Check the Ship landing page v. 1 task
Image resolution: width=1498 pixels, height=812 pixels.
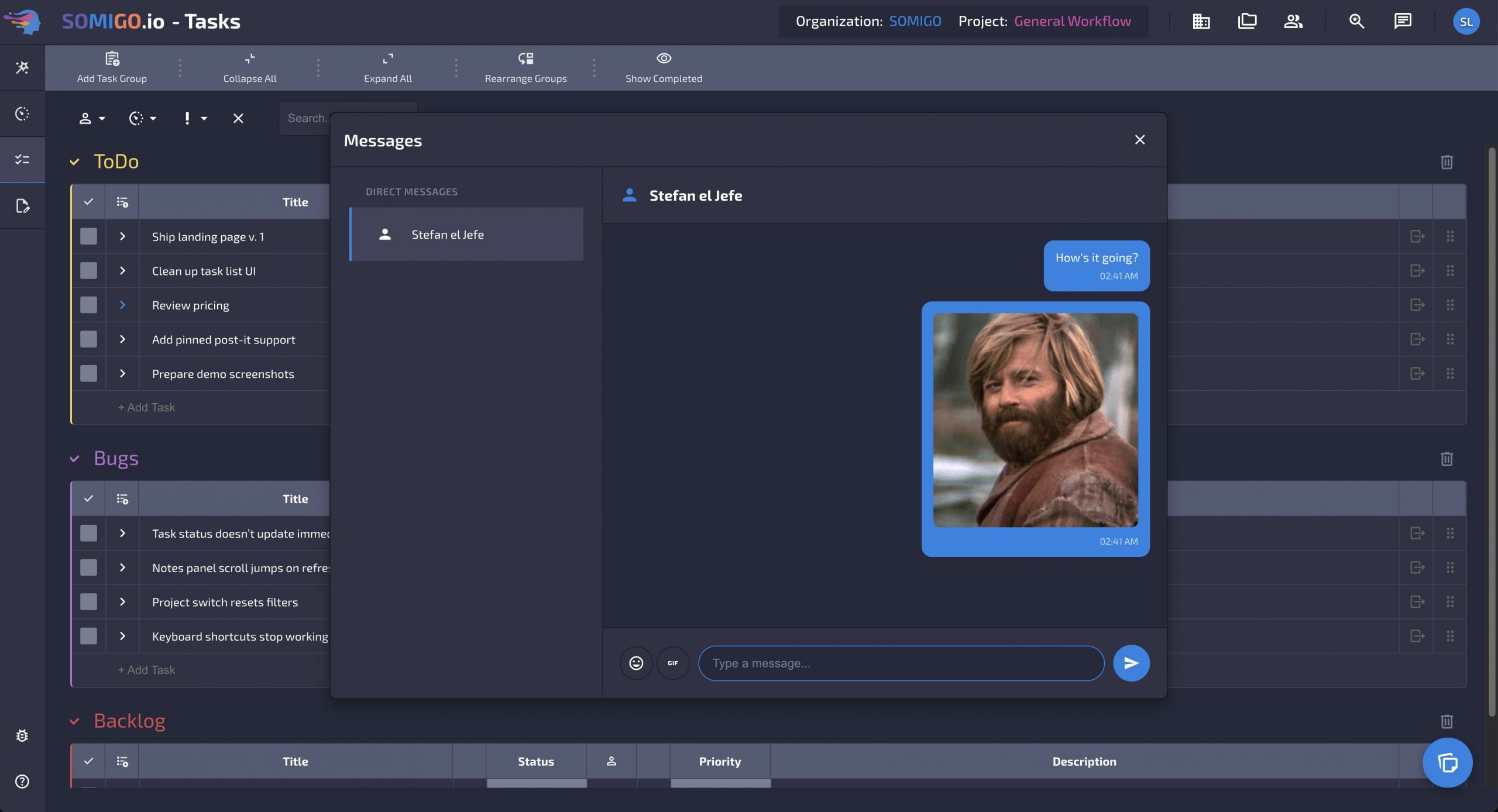88,236
